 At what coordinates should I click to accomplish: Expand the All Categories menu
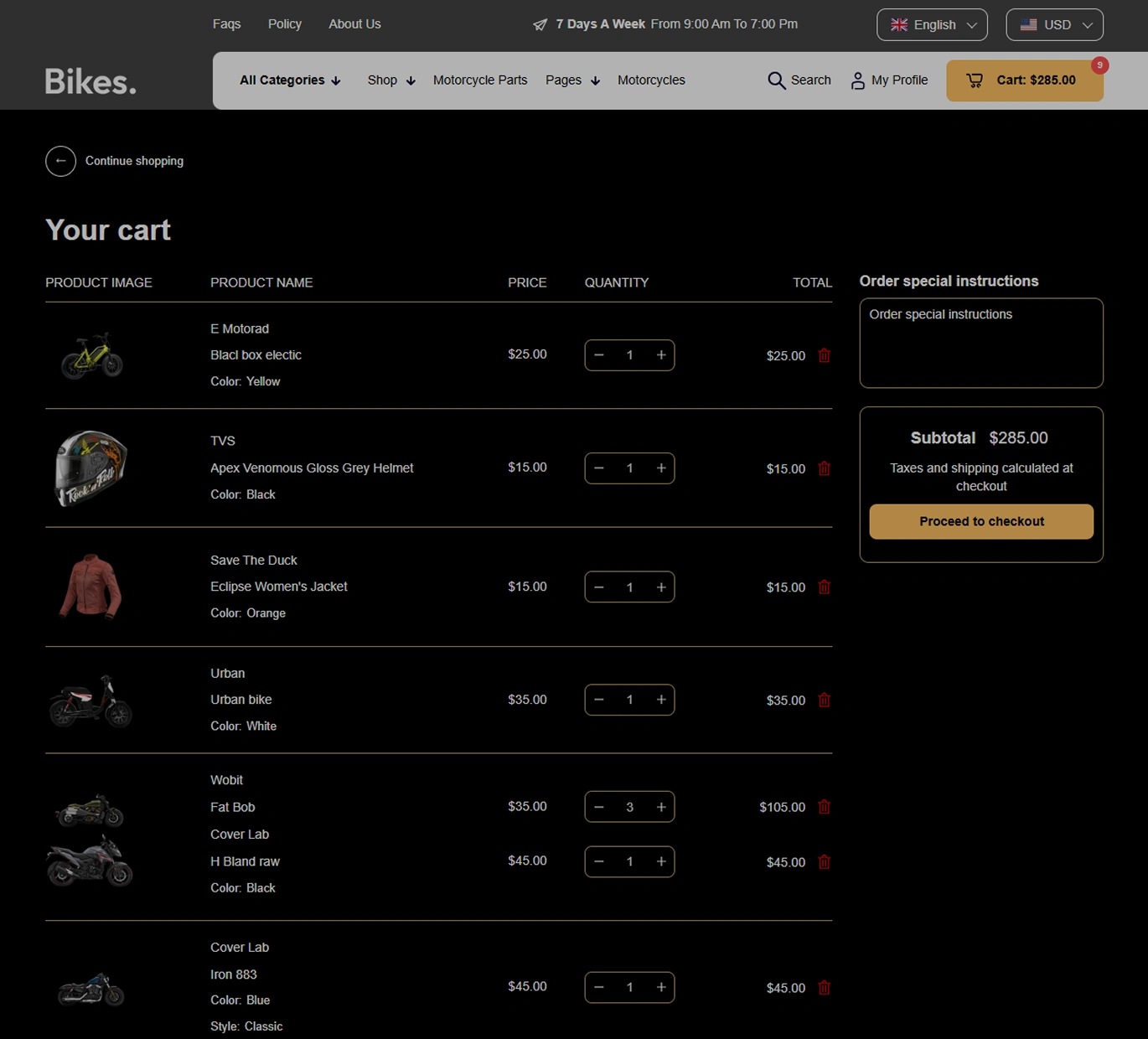click(290, 80)
